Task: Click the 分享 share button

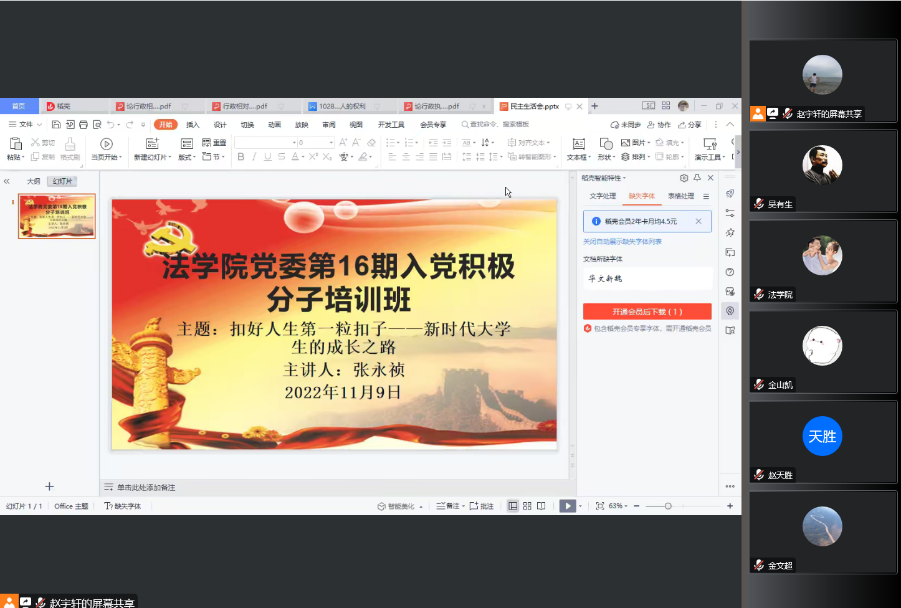Action: pos(690,125)
